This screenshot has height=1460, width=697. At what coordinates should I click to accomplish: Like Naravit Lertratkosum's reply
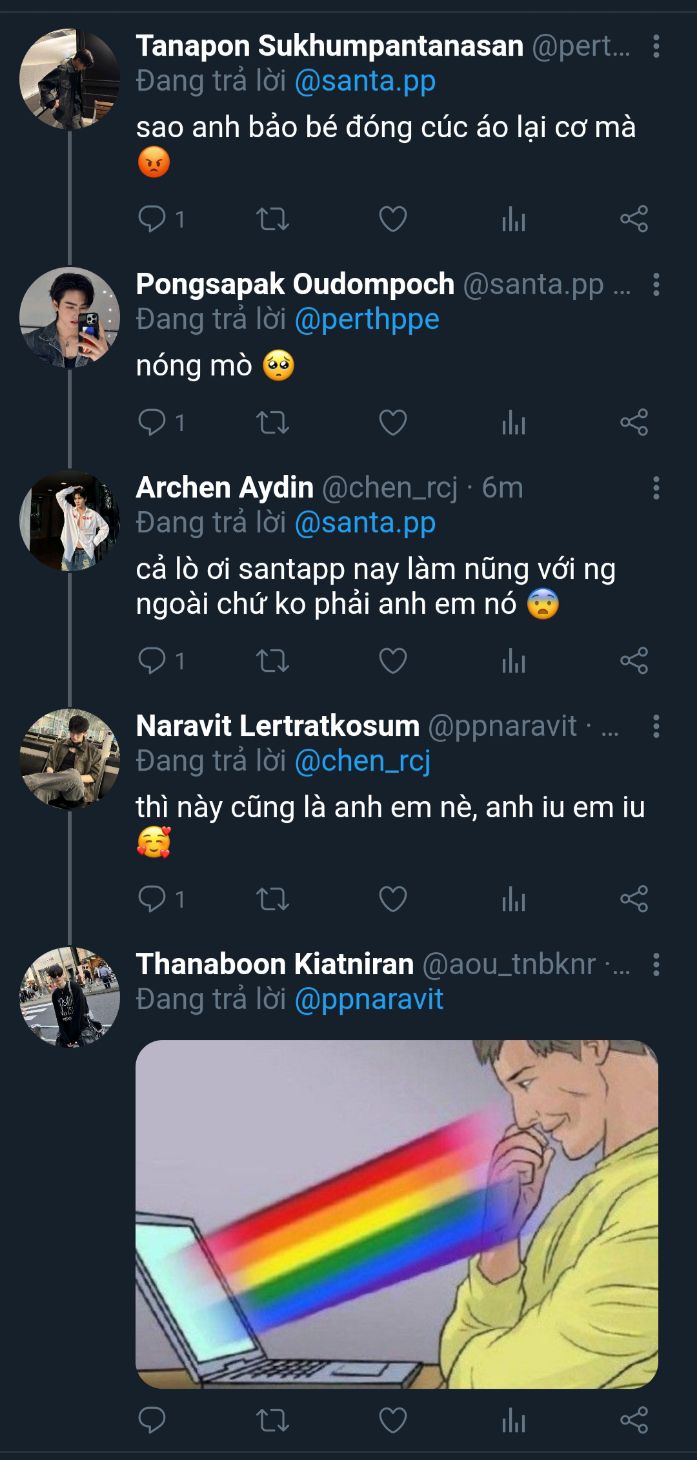tap(393, 899)
